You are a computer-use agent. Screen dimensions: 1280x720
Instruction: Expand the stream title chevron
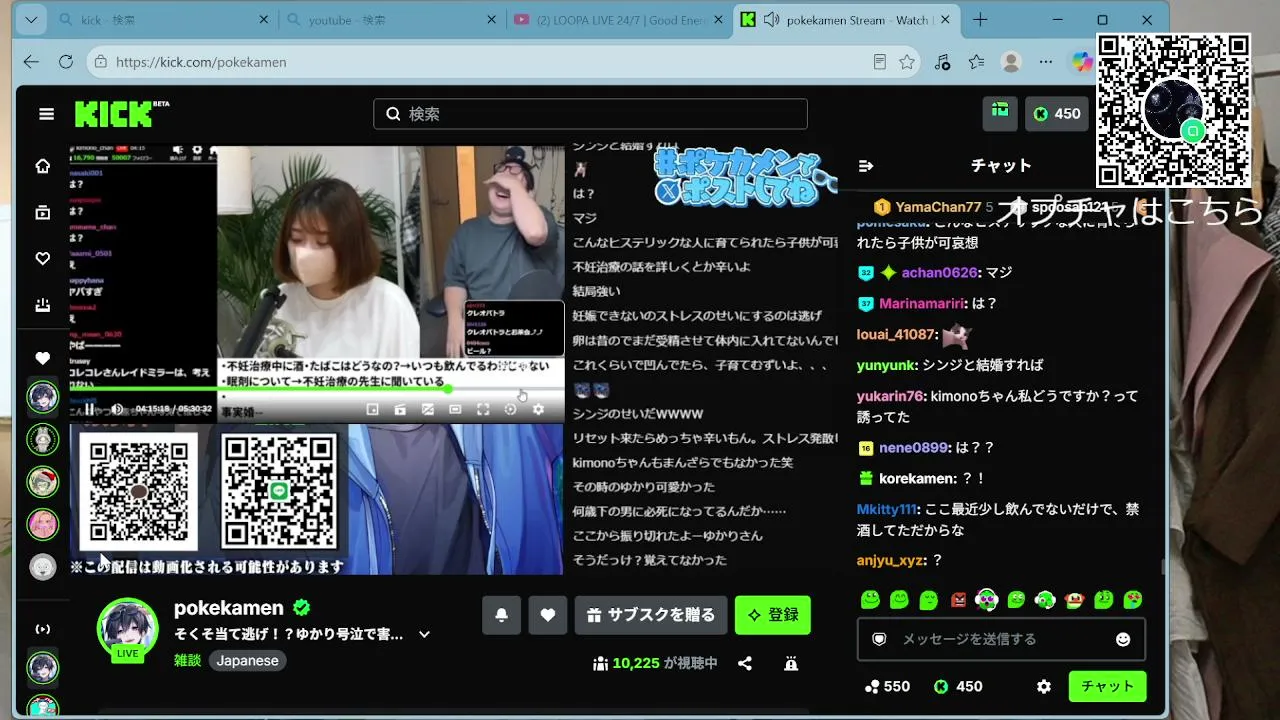coord(424,634)
